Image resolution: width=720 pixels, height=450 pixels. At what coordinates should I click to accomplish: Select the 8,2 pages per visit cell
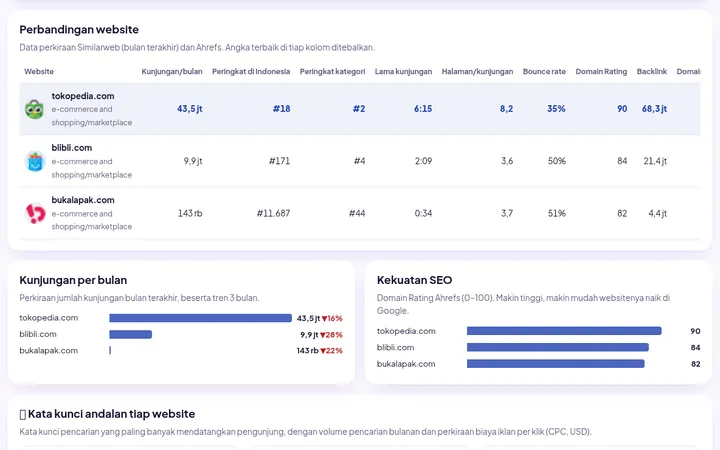coord(506,109)
